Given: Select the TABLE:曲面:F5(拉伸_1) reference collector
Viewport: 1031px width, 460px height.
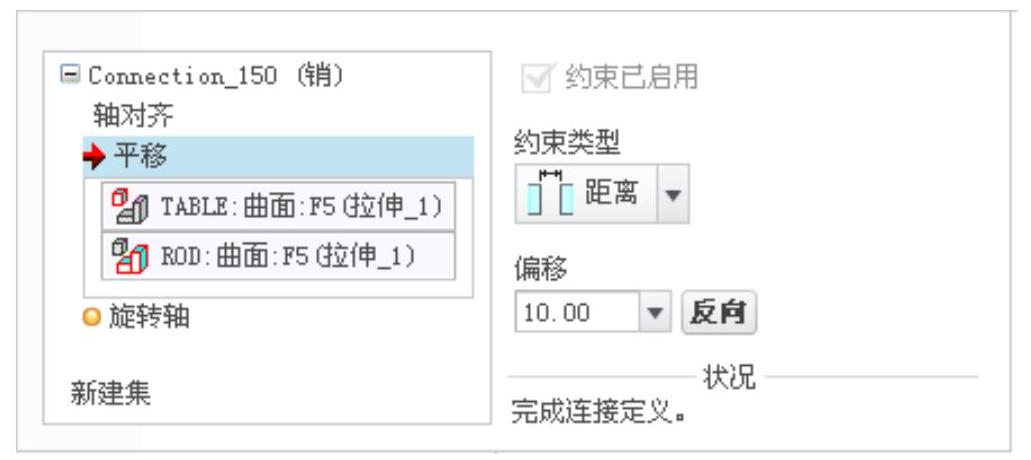Looking at the screenshot, I should pos(278,206).
